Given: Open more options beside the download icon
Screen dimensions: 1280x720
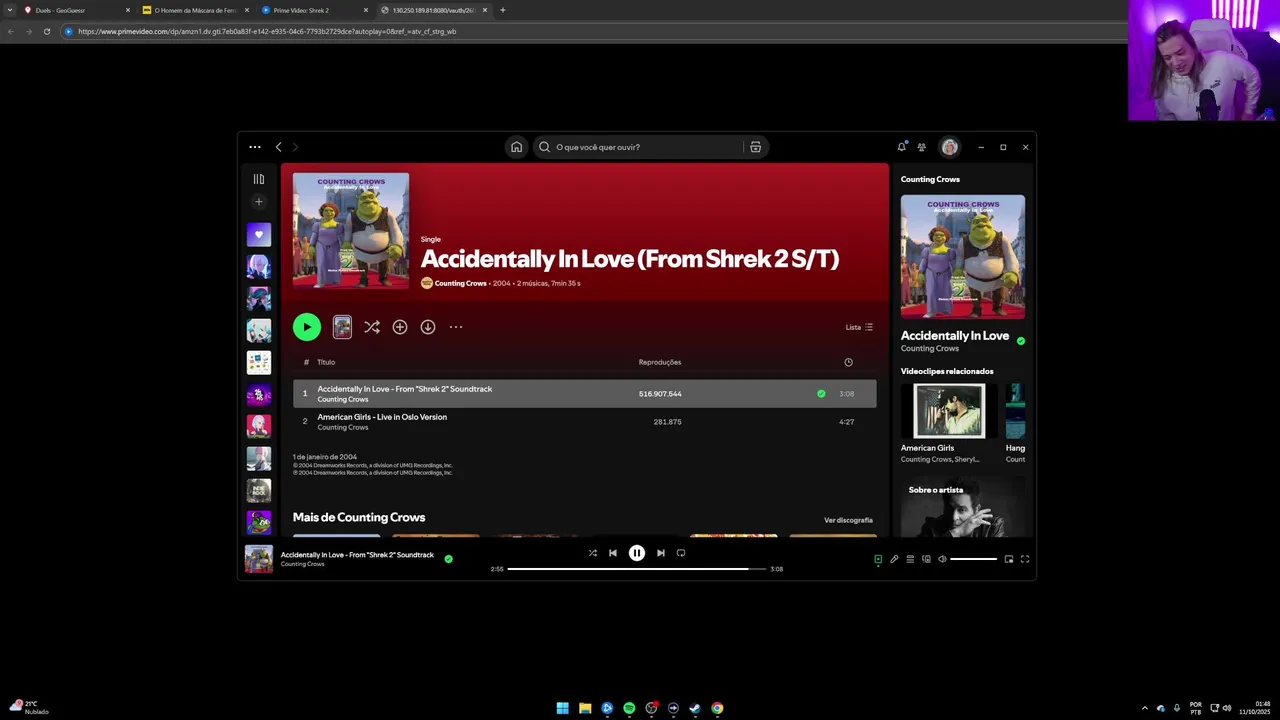Looking at the screenshot, I should tap(456, 327).
